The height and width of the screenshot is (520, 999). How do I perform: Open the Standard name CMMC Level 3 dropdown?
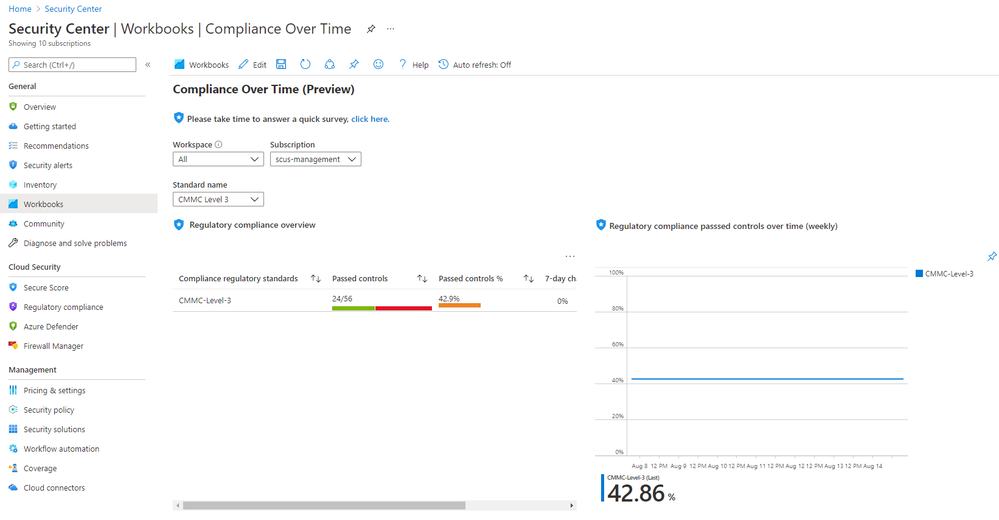(218, 199)
